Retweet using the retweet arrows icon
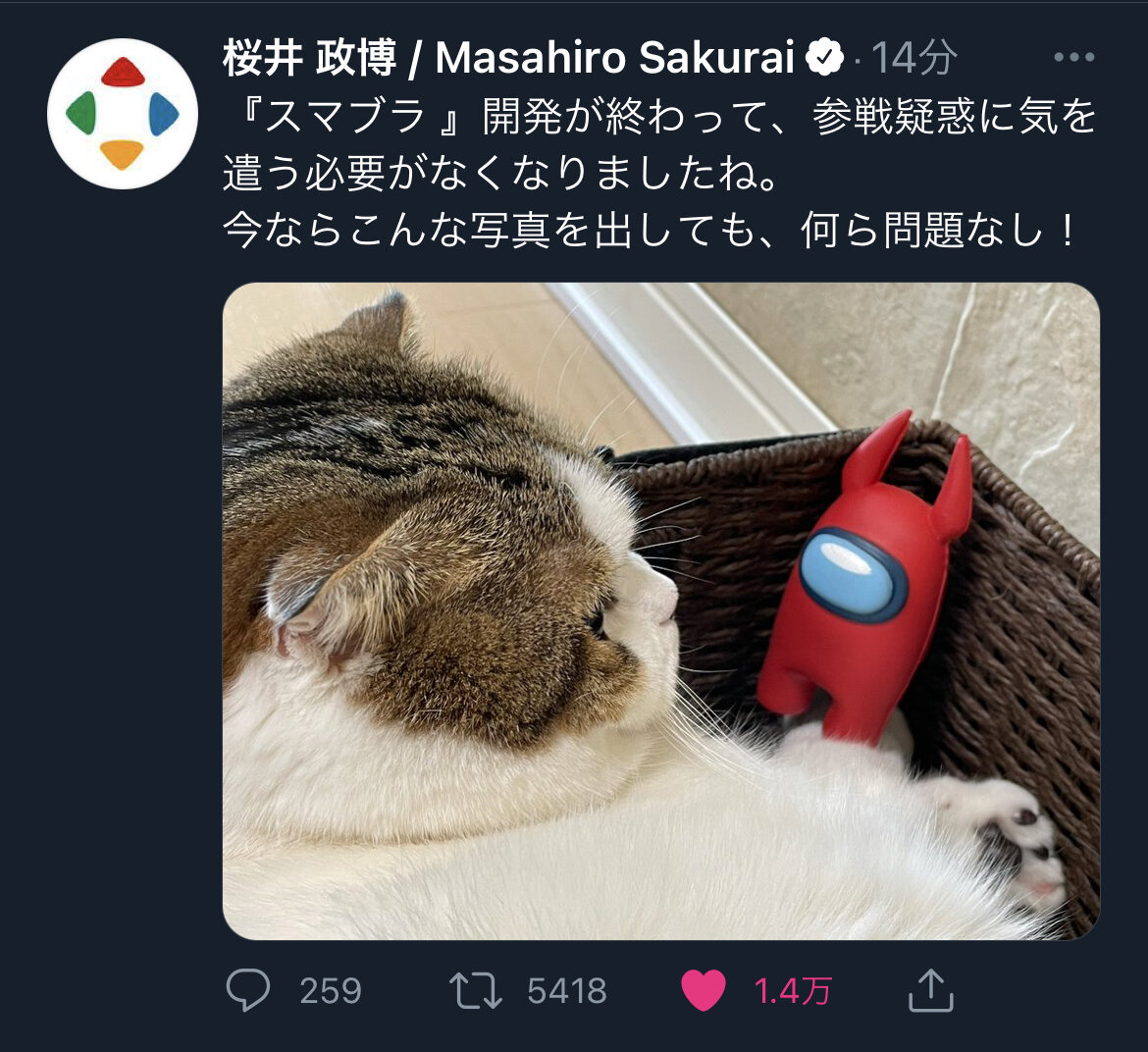Viewport: 1148px width, 1052px height. click(x=475, y=991)
